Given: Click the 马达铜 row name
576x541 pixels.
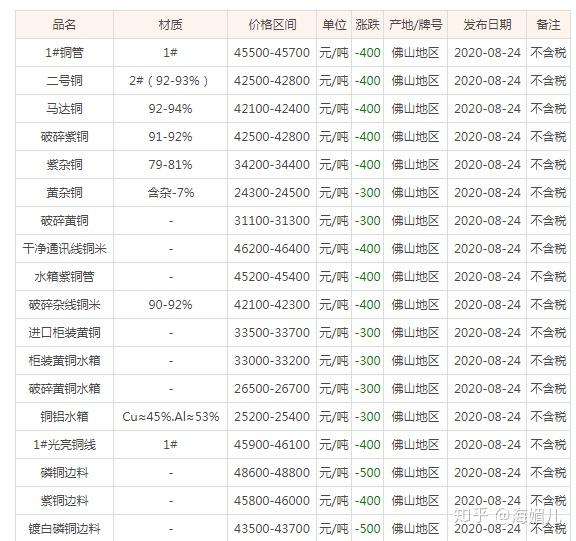Looking at the screenshot, I should 64,109.
